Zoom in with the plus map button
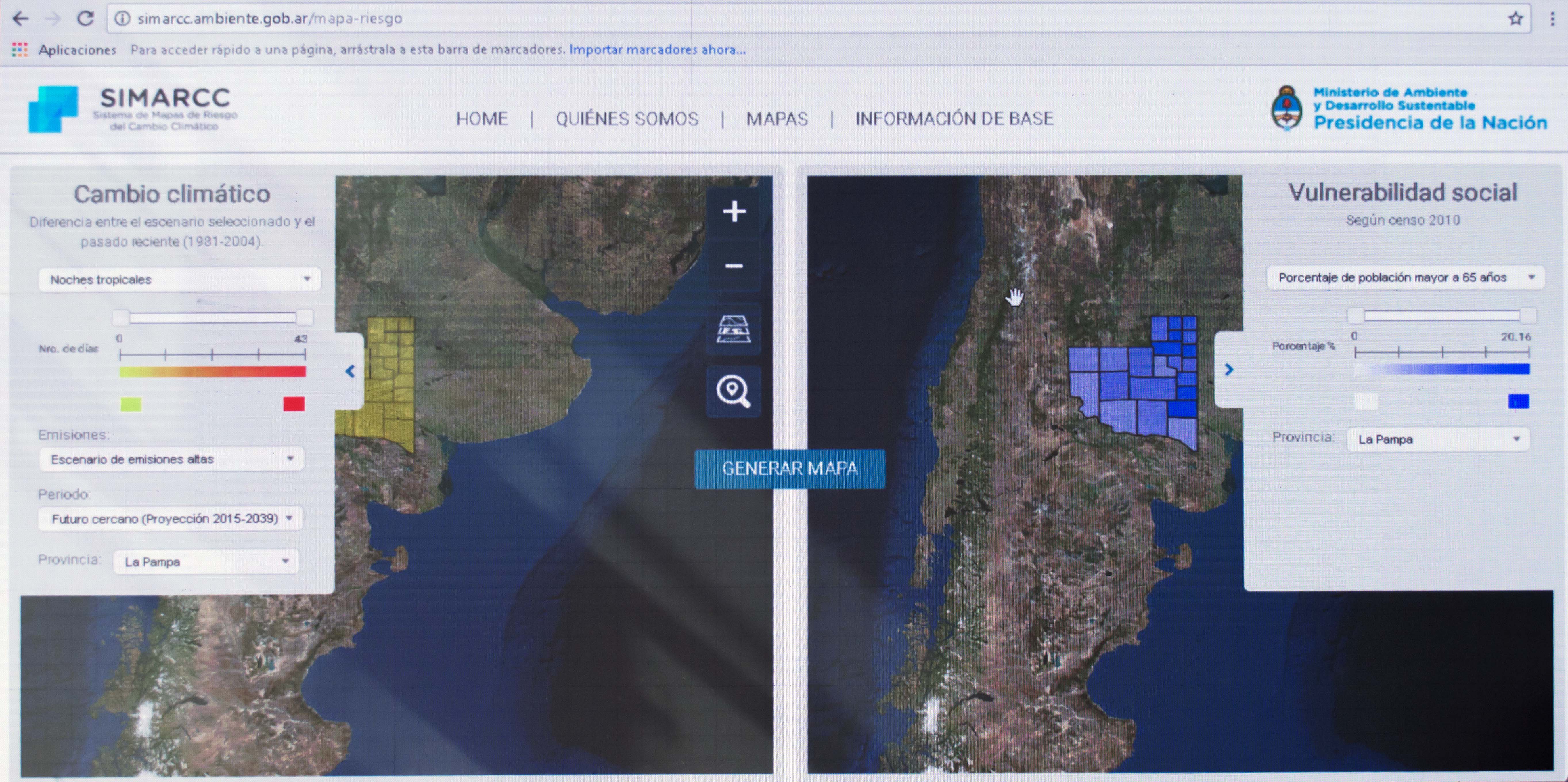 click(x=734, y=211)
